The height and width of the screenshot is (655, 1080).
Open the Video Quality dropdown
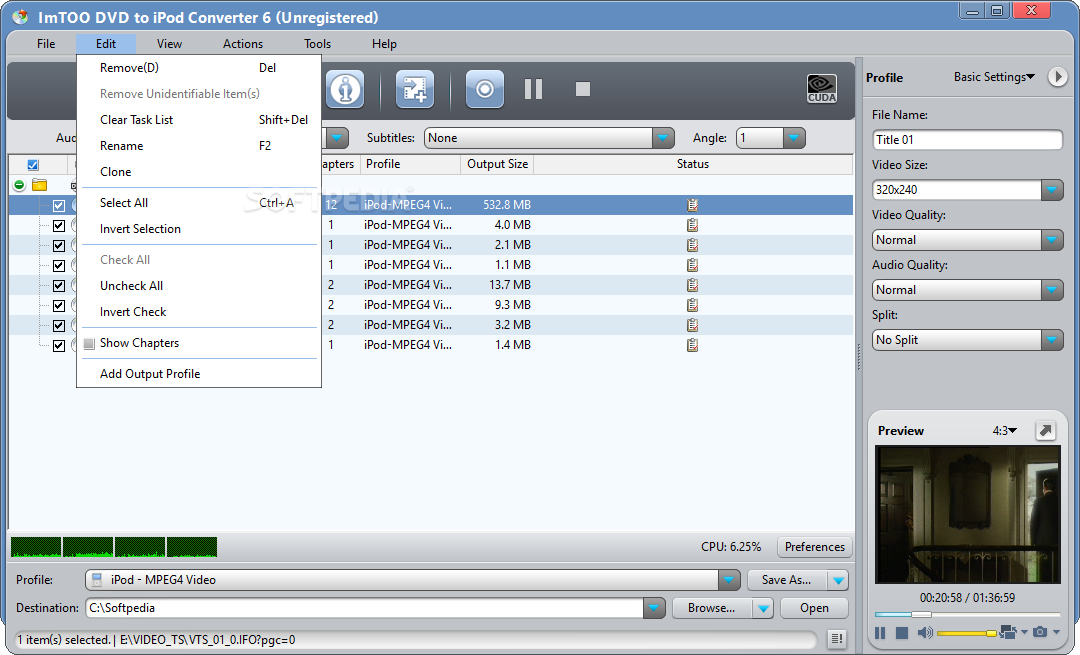click(1052, 240)
